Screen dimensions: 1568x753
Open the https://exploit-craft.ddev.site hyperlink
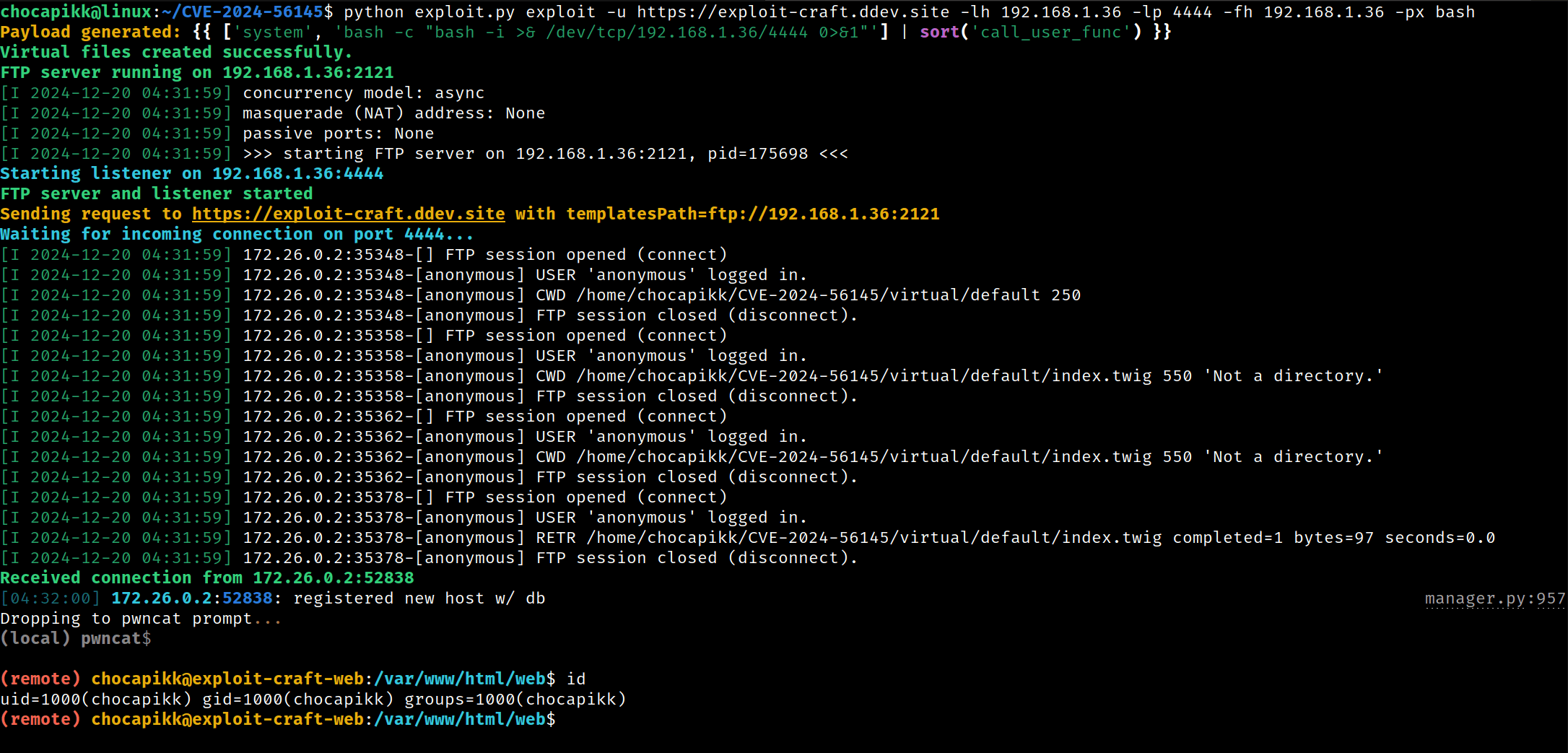(x=349, y=214)
